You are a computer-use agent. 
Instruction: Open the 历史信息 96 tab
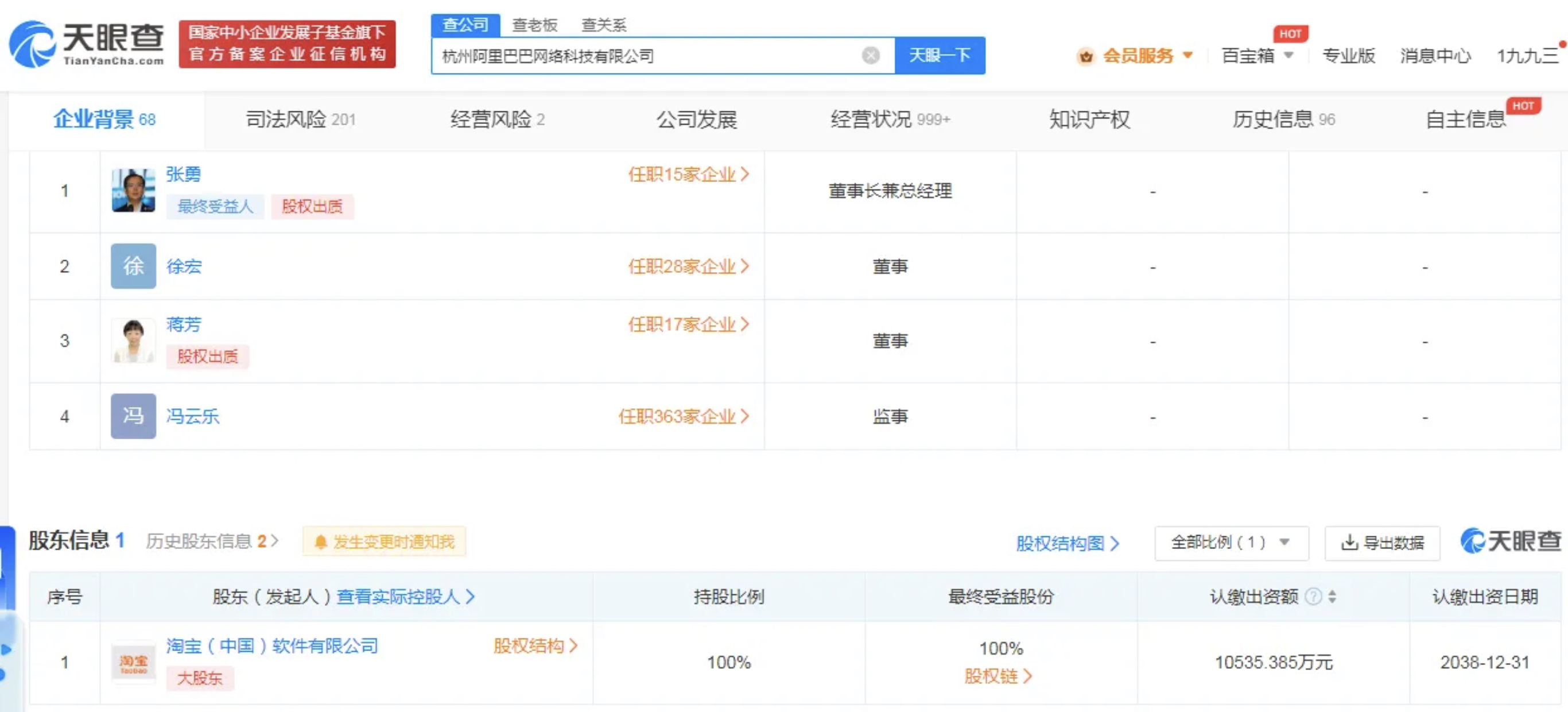[1283, 119]
